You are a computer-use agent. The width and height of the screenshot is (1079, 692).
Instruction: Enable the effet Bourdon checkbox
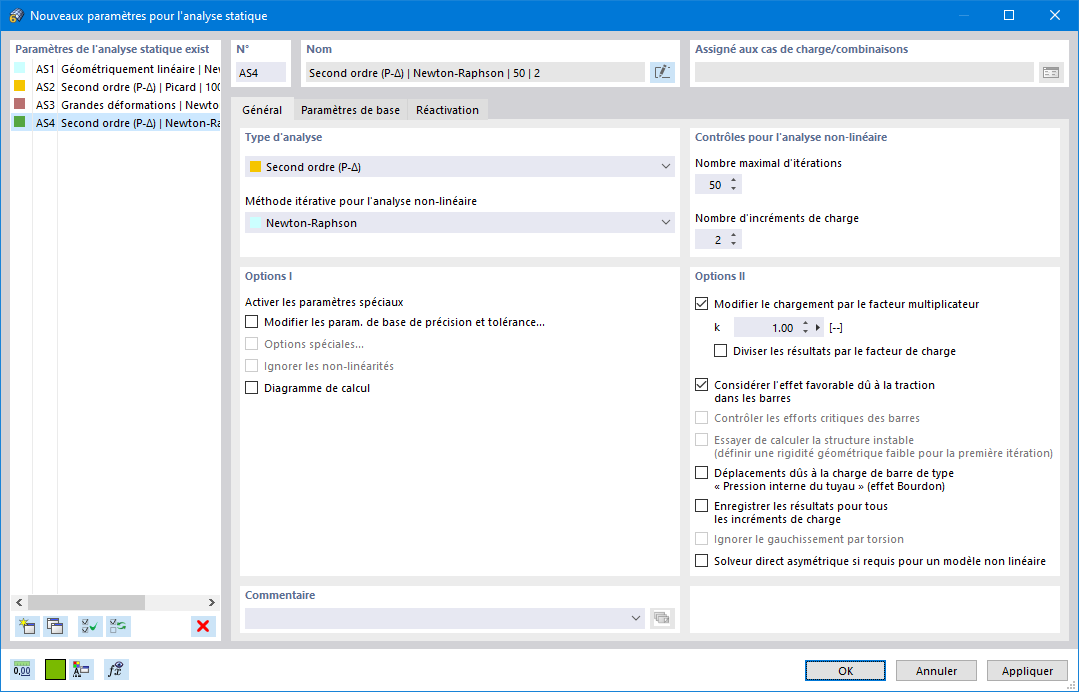pos(701,473)
